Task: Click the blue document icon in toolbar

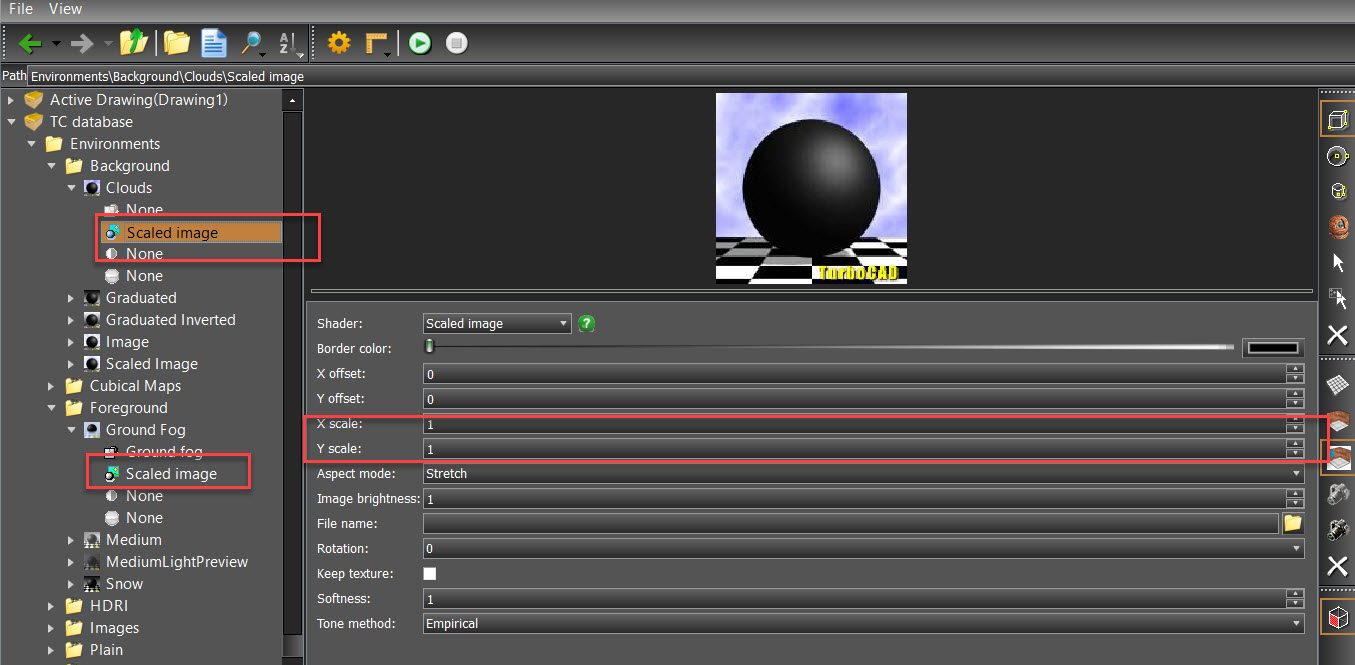Action: 213,43
